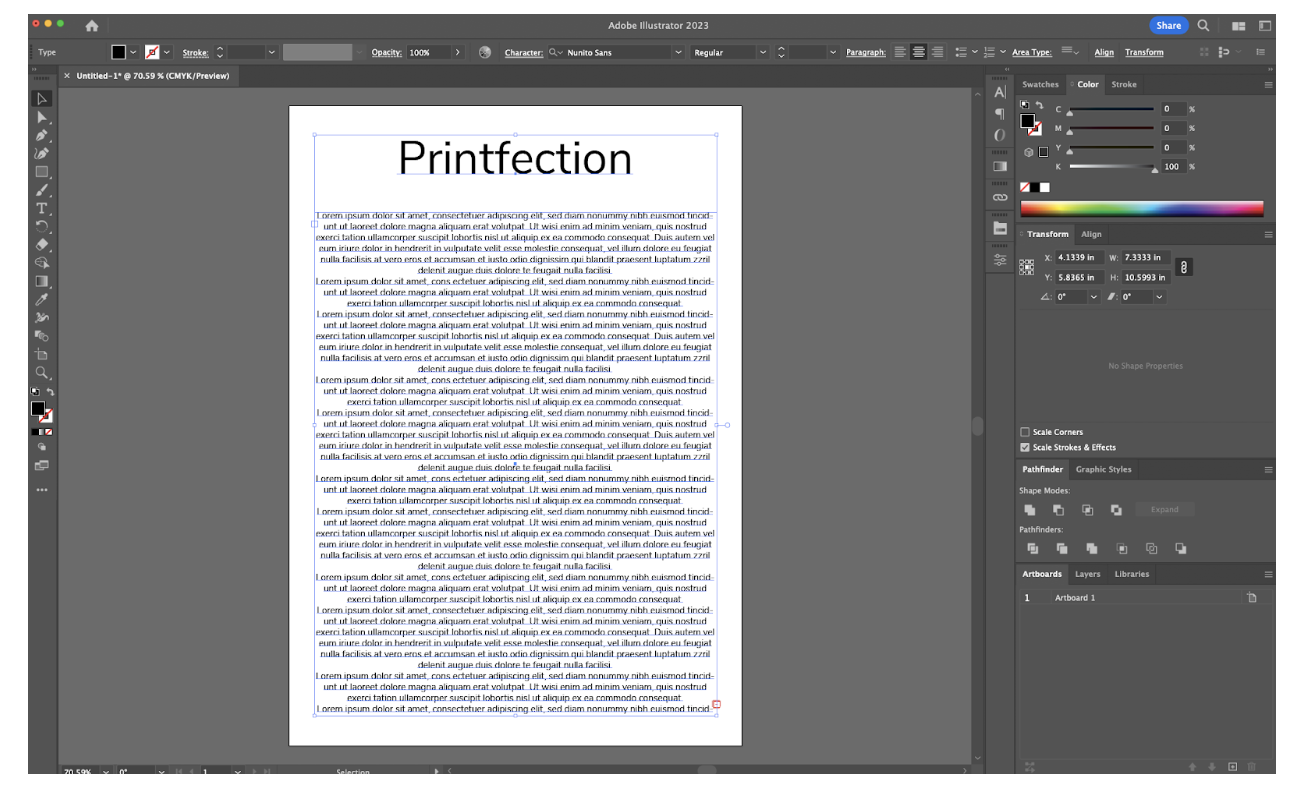
Task: Switch to the Graphic Styles tab
Action: (1103, 469)
